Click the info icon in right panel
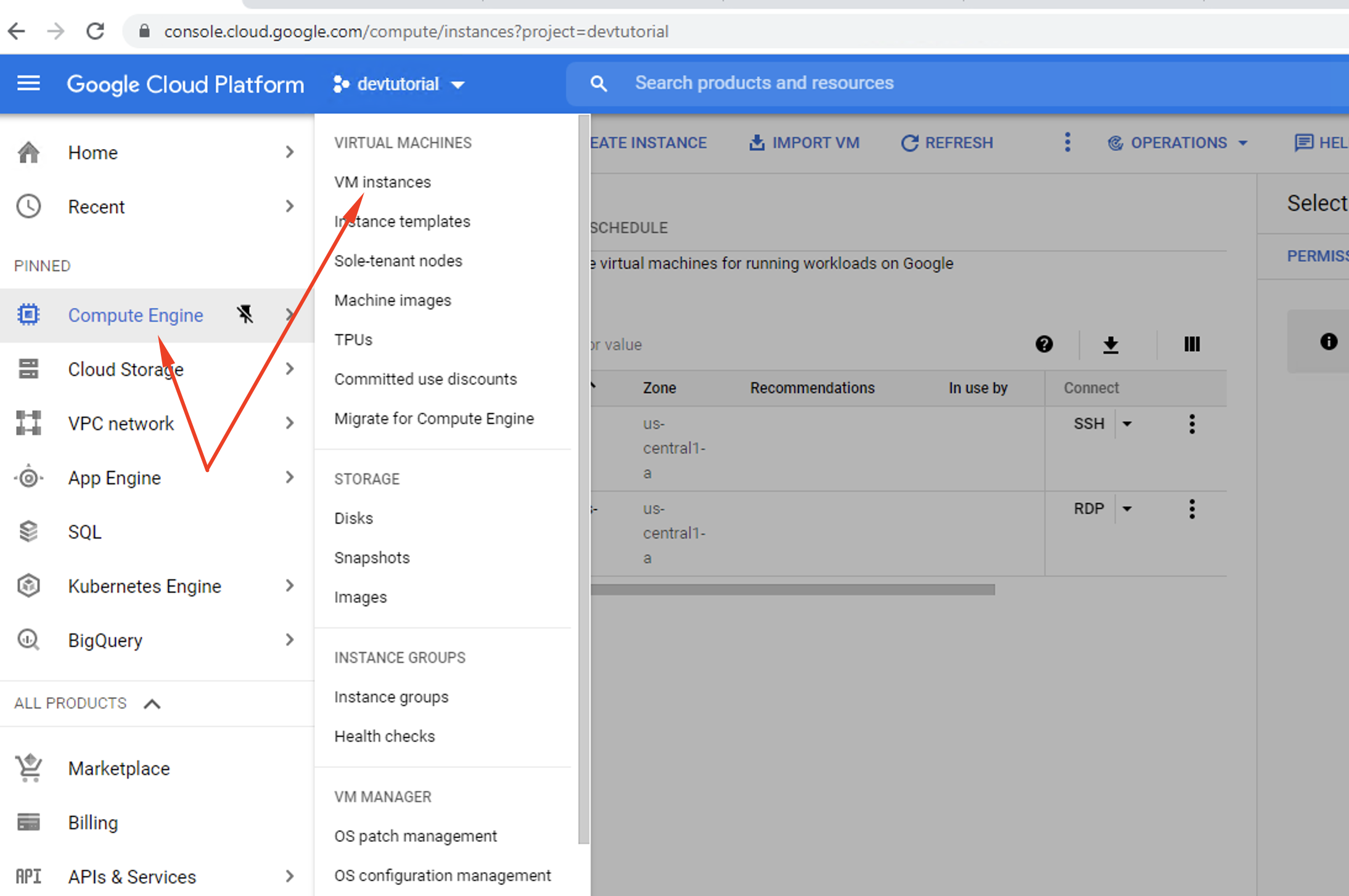 click(1329, 341)
